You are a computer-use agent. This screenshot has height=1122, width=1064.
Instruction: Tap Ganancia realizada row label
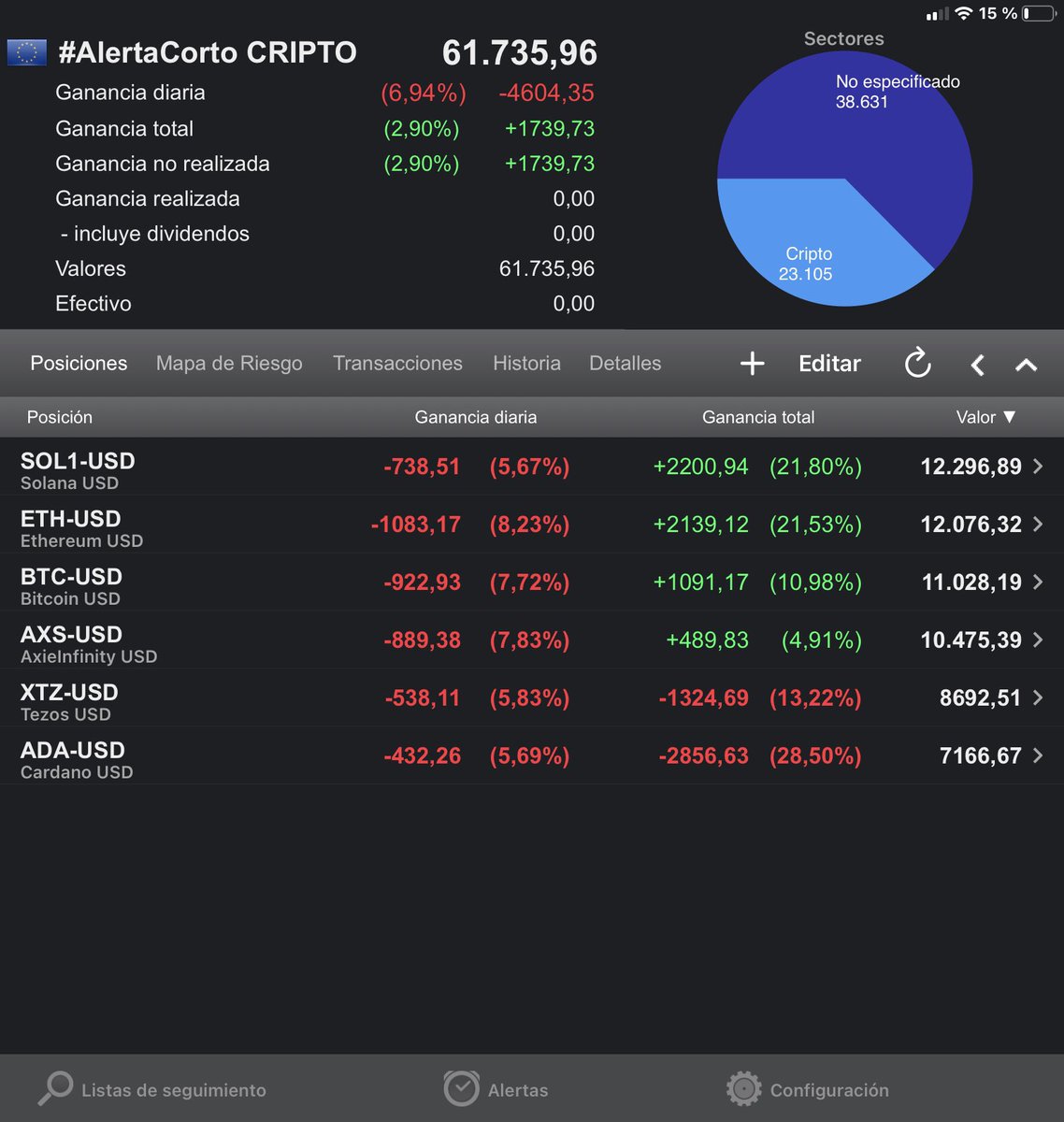click(x=148, y=198)
